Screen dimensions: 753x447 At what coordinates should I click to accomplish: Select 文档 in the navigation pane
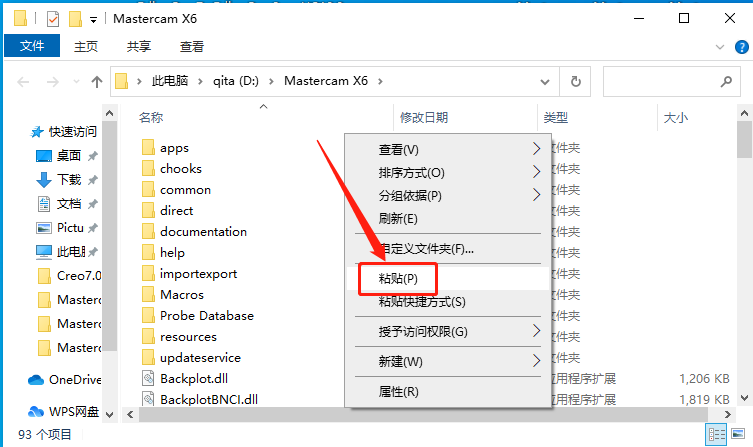coord(67,204)
